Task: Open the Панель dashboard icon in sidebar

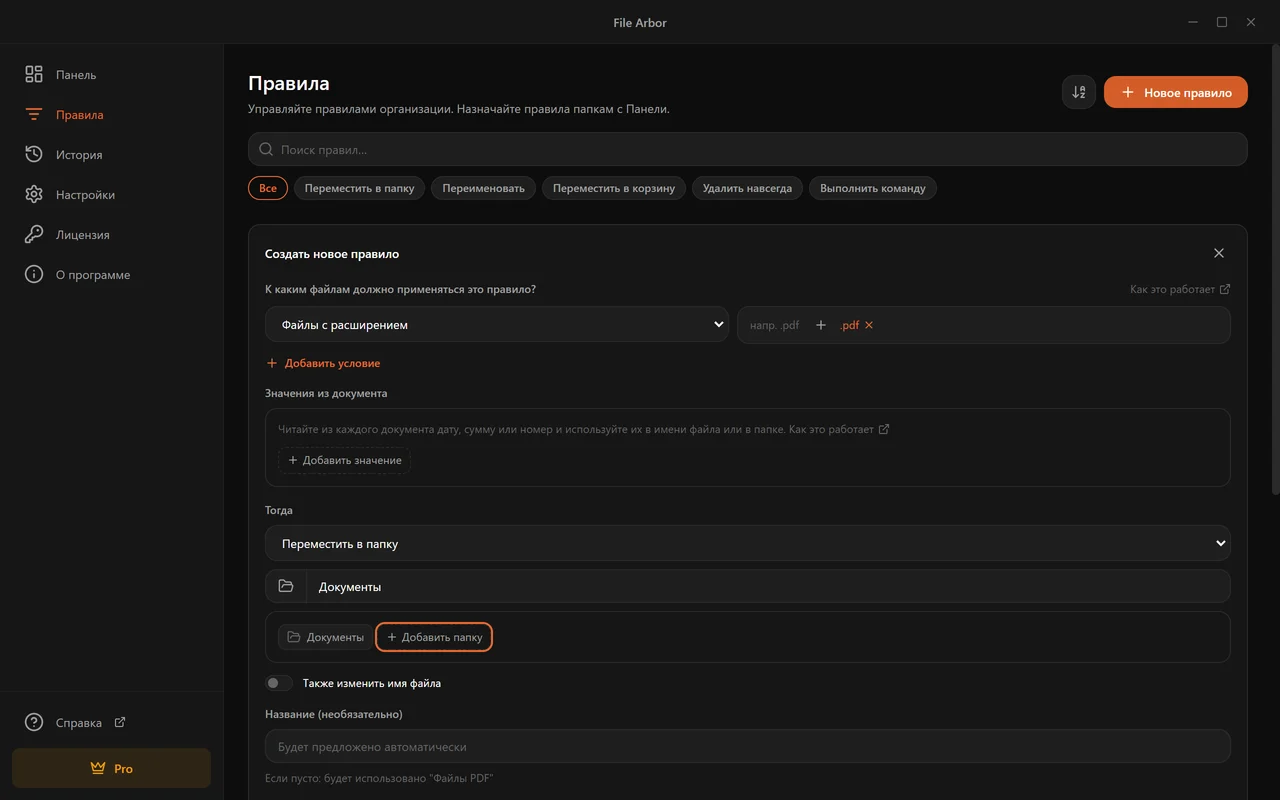Action: tap(34, 74)
